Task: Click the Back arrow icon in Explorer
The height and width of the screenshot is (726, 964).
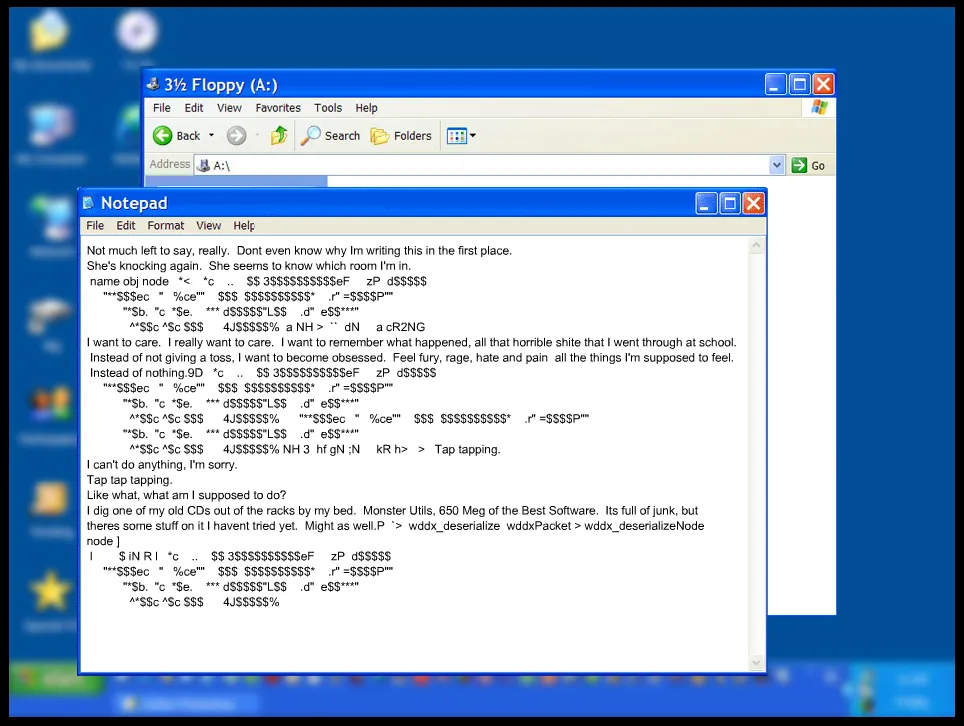Action: point(163,136)
